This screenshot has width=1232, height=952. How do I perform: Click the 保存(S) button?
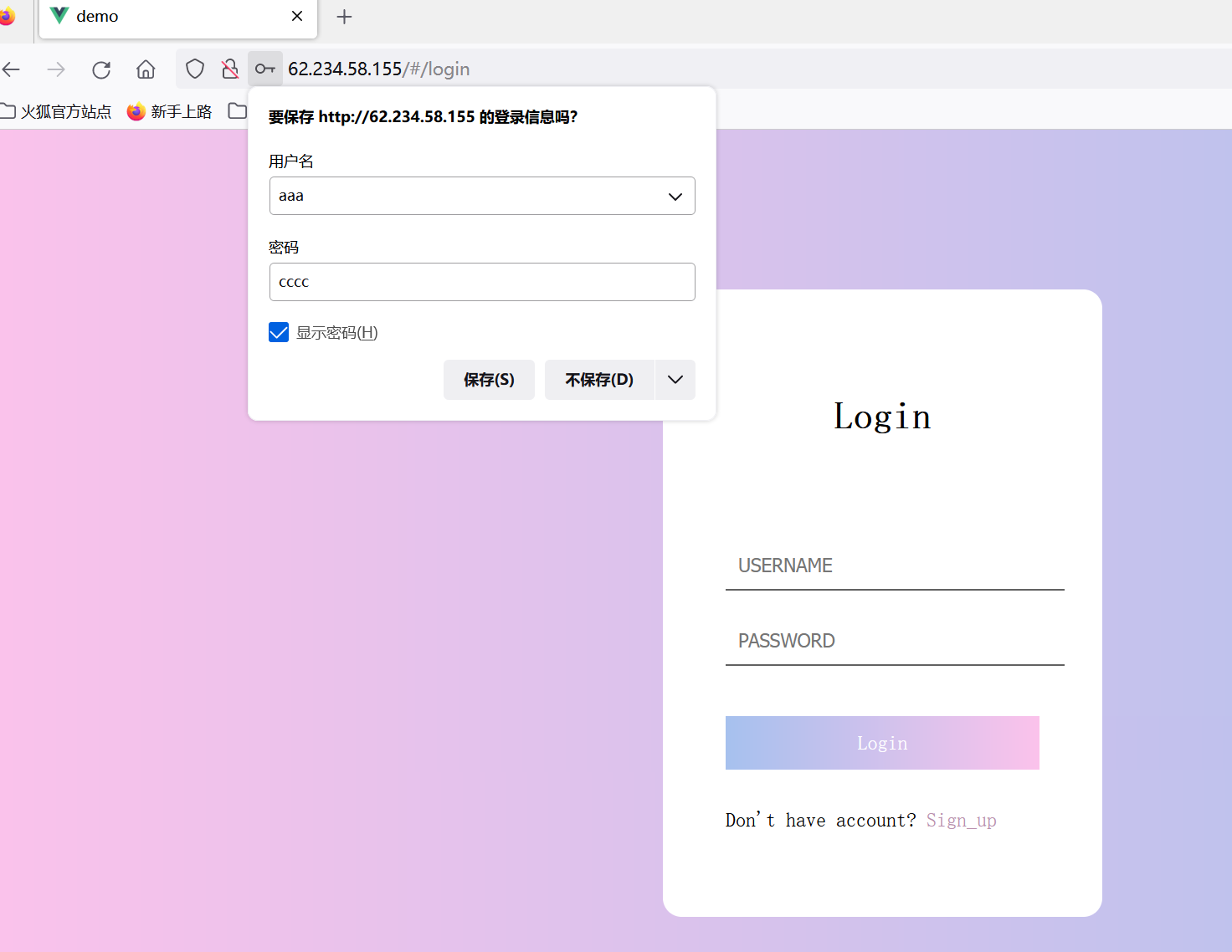[x=489, y=380]
